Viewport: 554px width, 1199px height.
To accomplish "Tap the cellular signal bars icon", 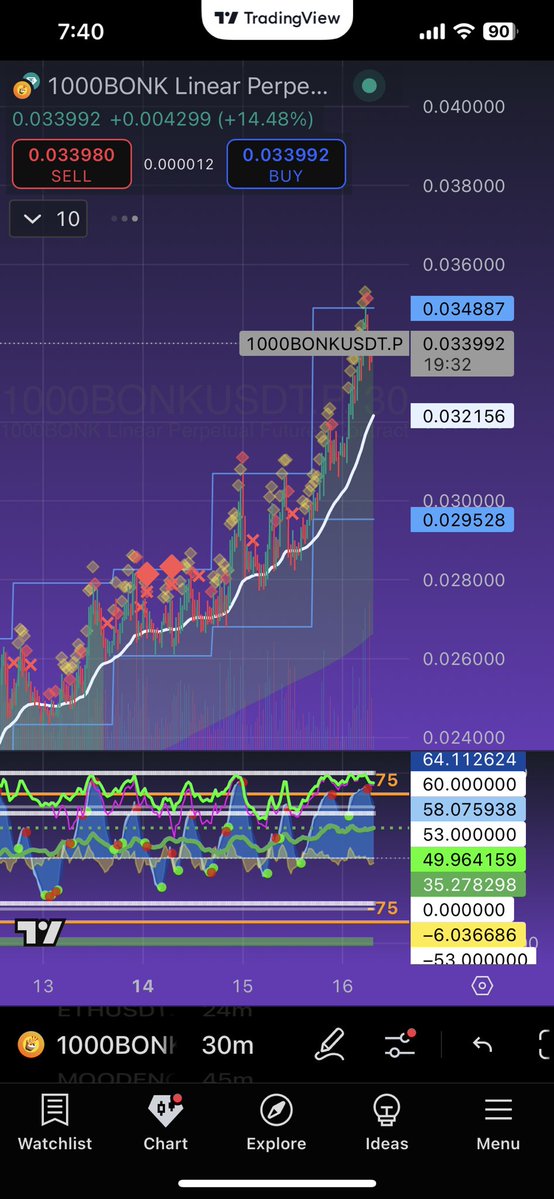I will 432,31.
